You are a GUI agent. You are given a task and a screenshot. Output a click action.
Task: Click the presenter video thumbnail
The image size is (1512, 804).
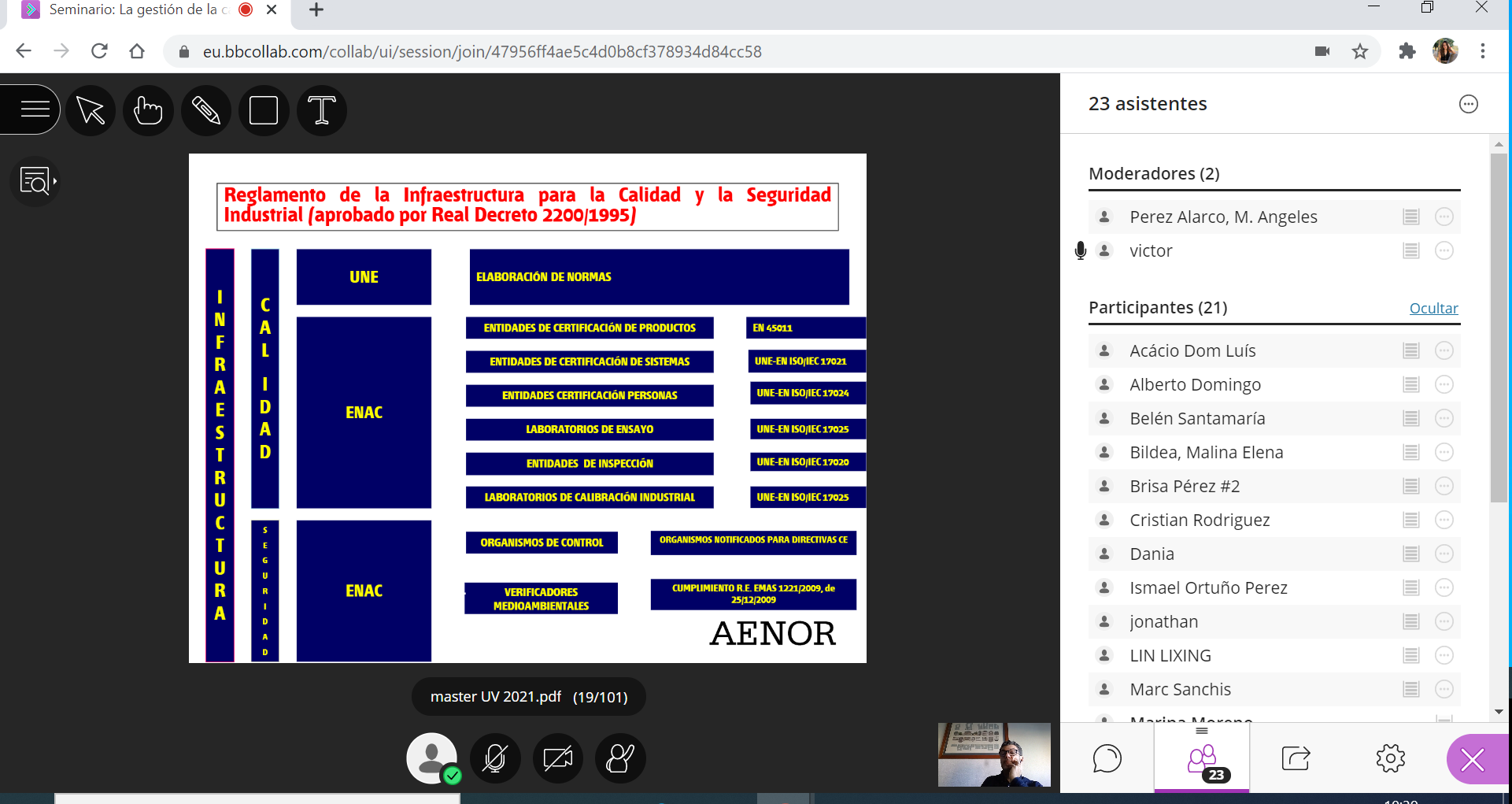point(994,754)
